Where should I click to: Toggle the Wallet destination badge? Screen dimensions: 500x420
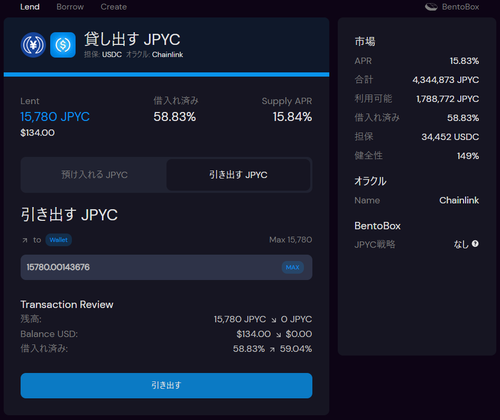point(58,240)
